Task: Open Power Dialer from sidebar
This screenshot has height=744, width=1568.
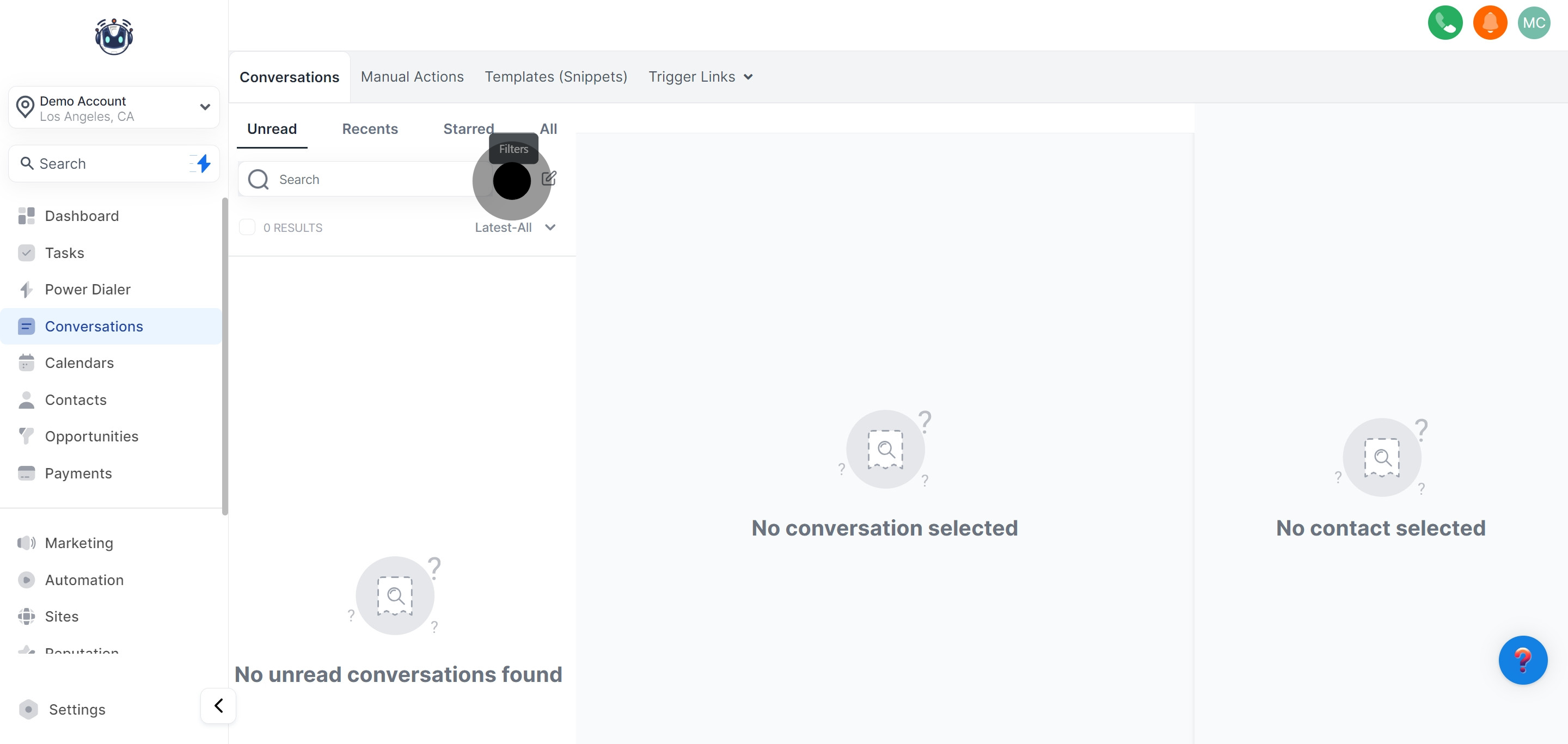Action: pyautogui.click(x=88, y=290)
